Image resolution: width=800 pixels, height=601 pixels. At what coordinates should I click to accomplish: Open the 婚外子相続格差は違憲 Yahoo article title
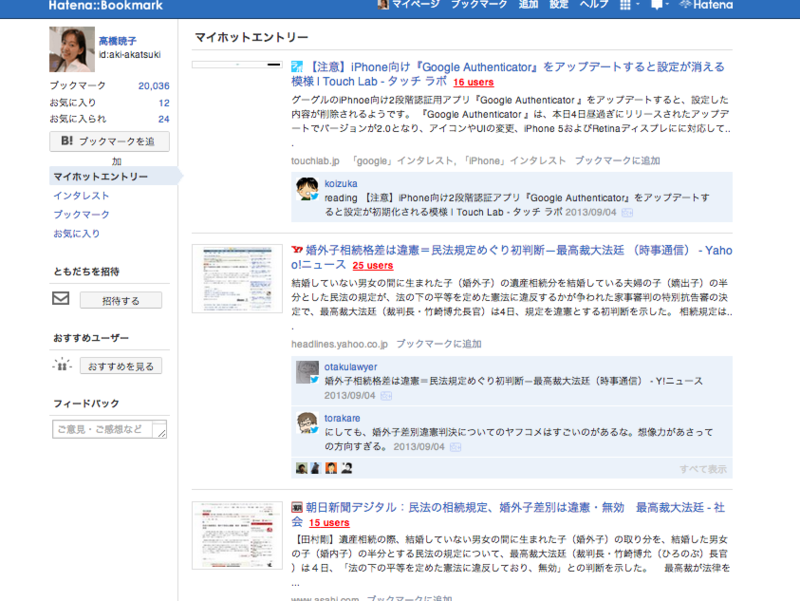pos(512,257)
